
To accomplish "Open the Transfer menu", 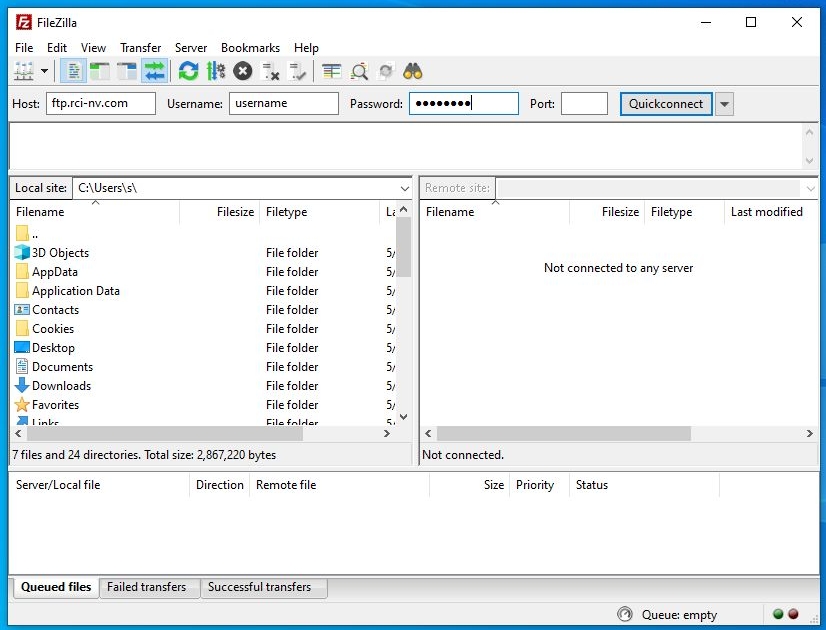I will 141,47.
